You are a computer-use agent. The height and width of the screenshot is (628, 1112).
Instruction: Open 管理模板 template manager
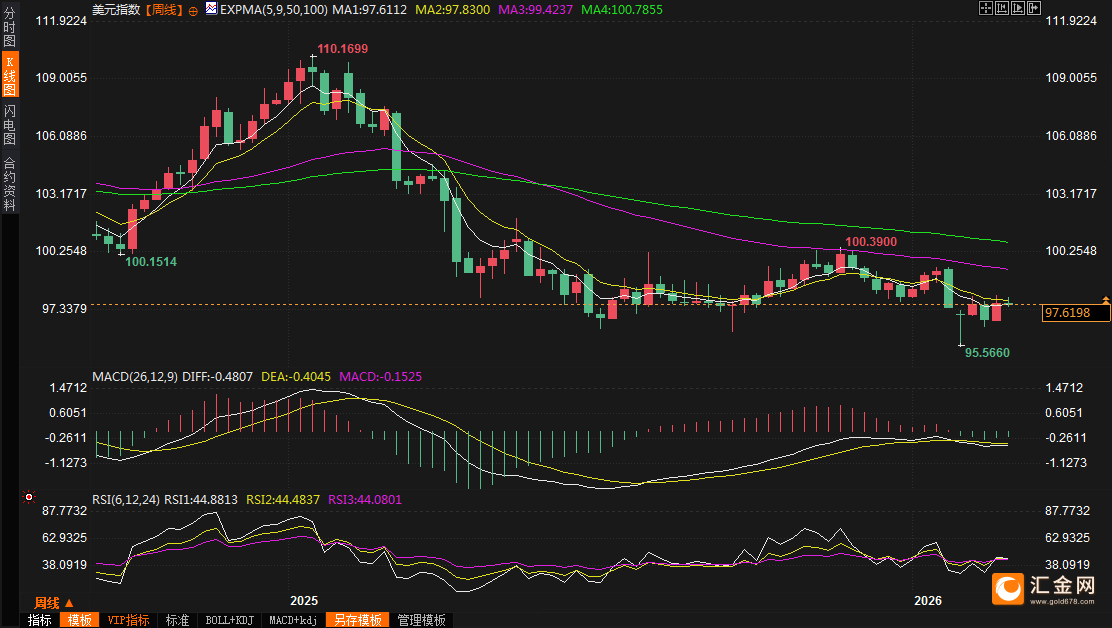(x=421, y=620)
